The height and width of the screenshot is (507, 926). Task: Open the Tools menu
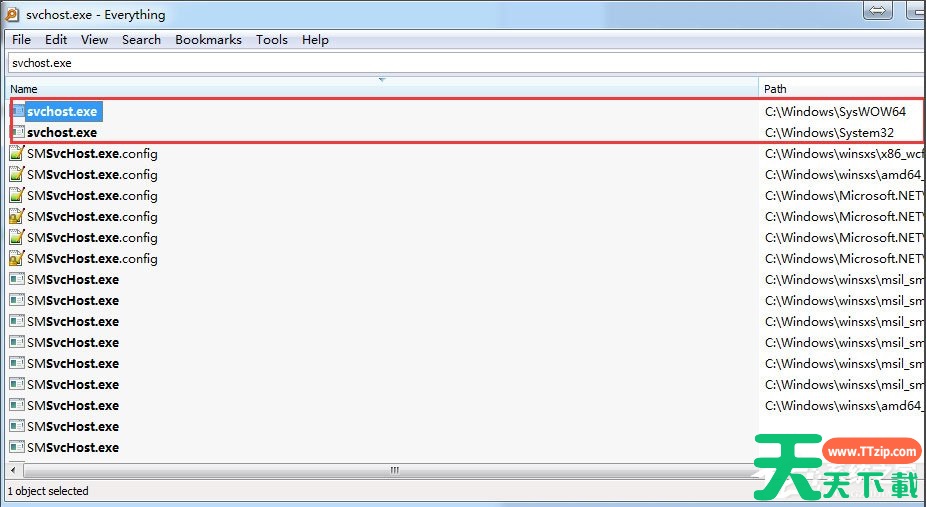(x=272, y=40)
